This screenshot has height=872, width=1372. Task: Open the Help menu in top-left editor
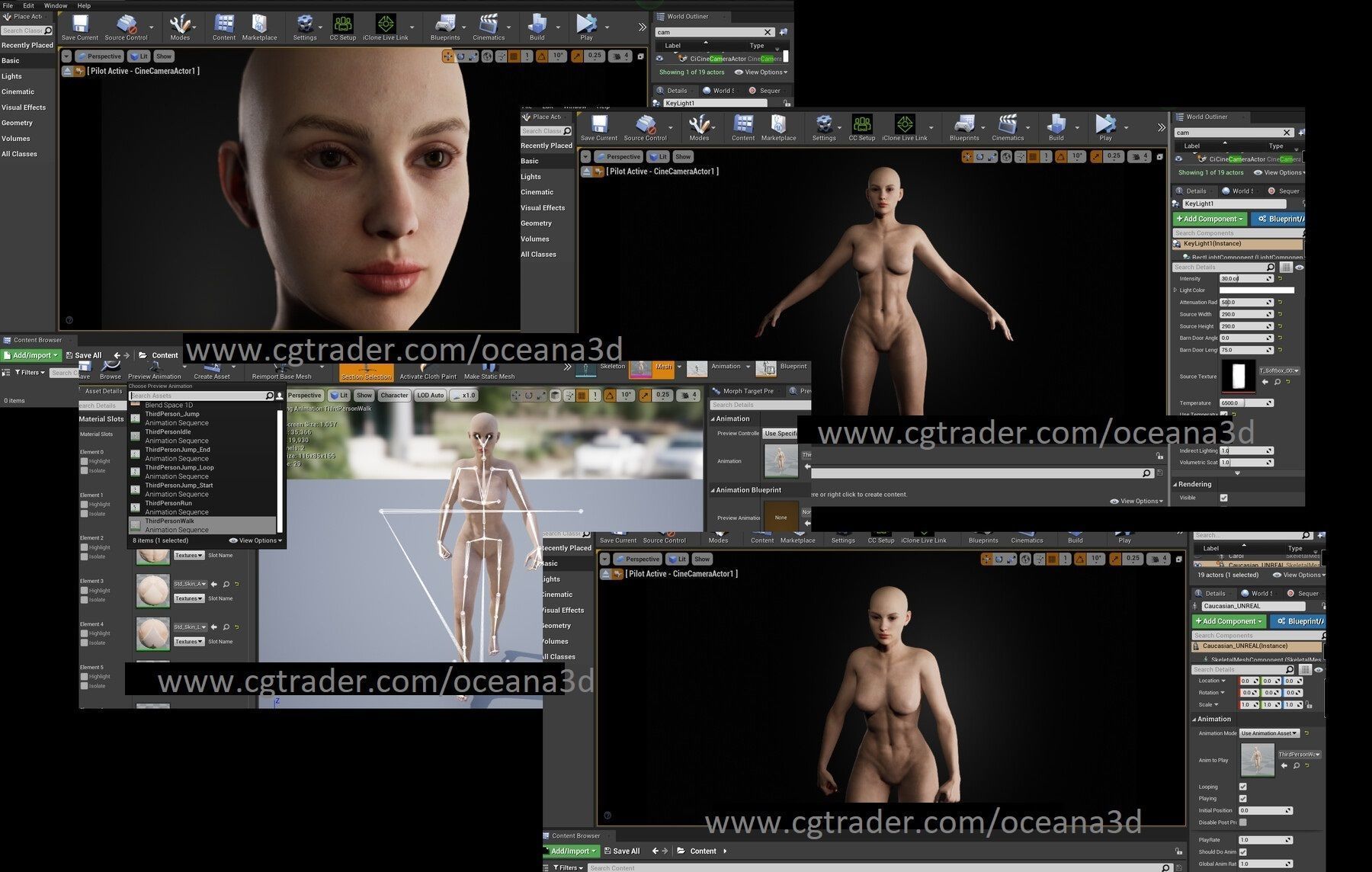coord(84,5)
